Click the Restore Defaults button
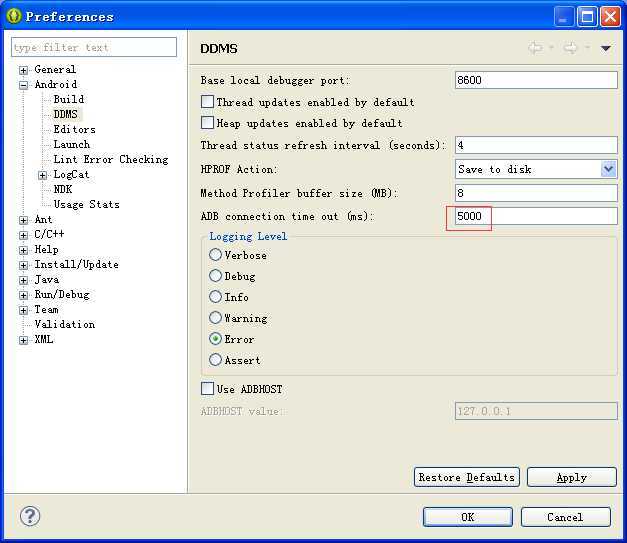The image size is (627, 543). pos(467,477)
